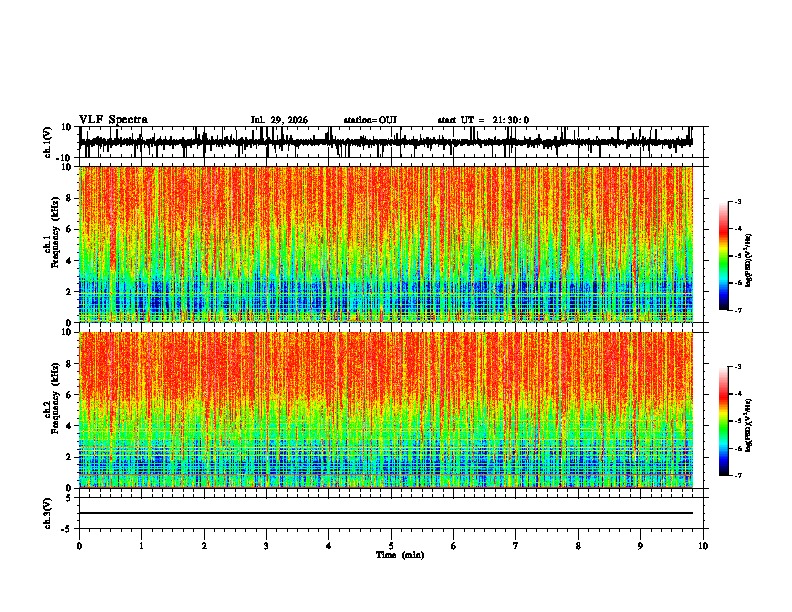Click the "VLF Spectra" title text

(x=113, y=120)
